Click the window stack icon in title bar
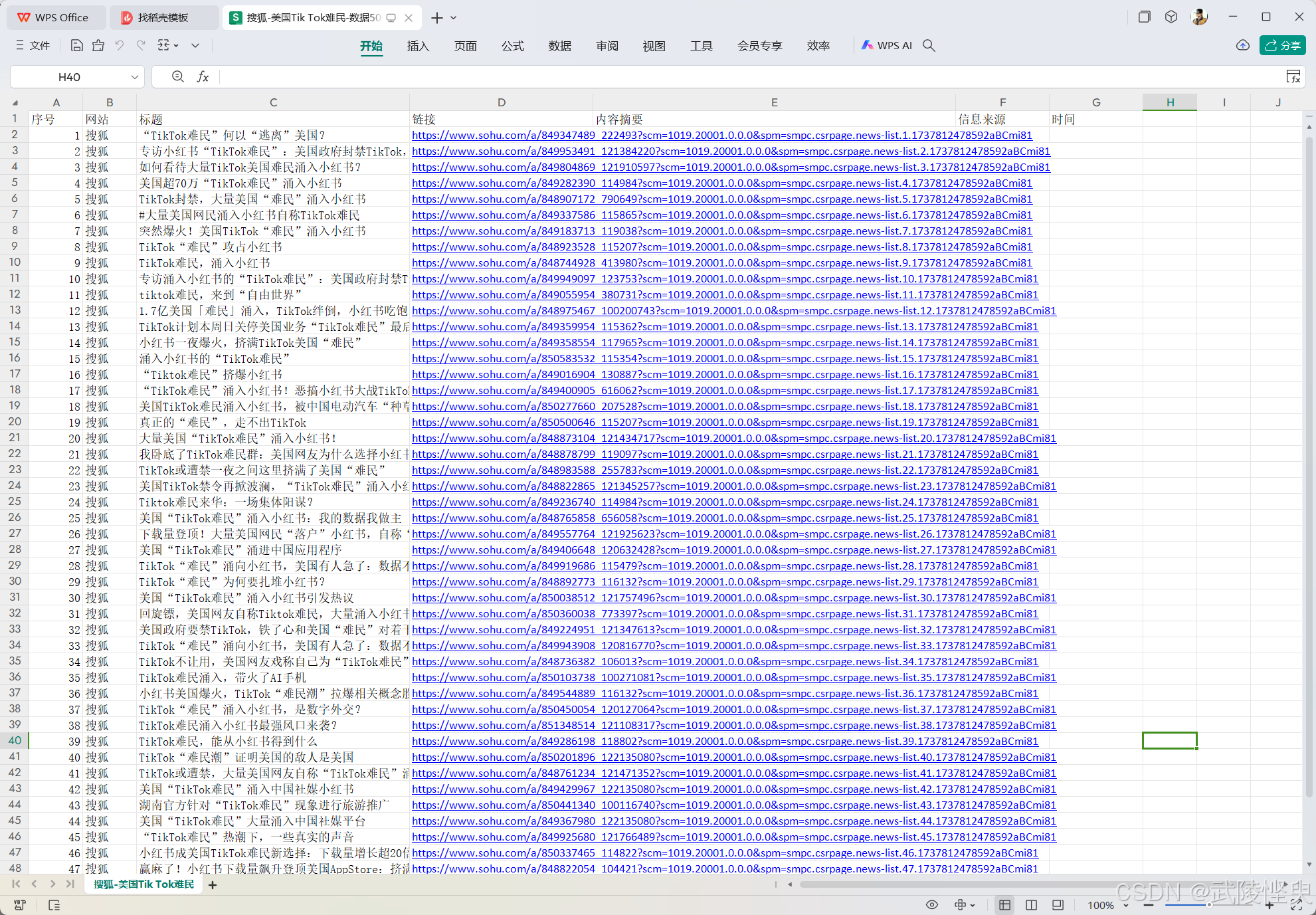Viewport: 1316px width, 915px height. [x=1144, y=17]
